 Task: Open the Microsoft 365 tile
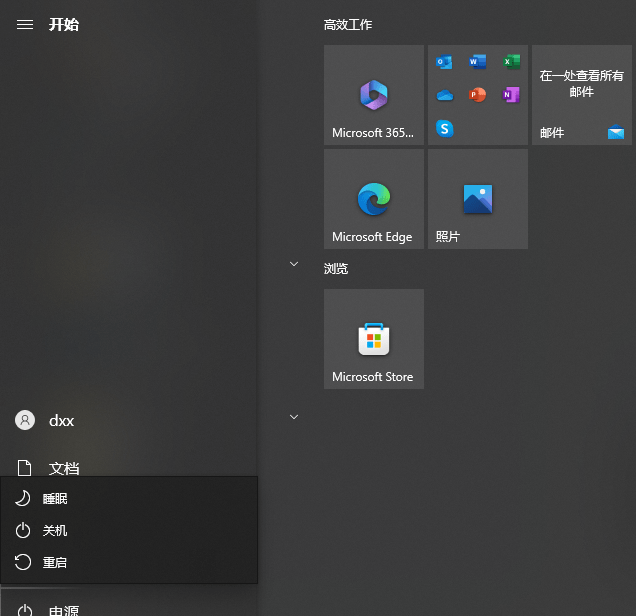(x=374, y=95)
